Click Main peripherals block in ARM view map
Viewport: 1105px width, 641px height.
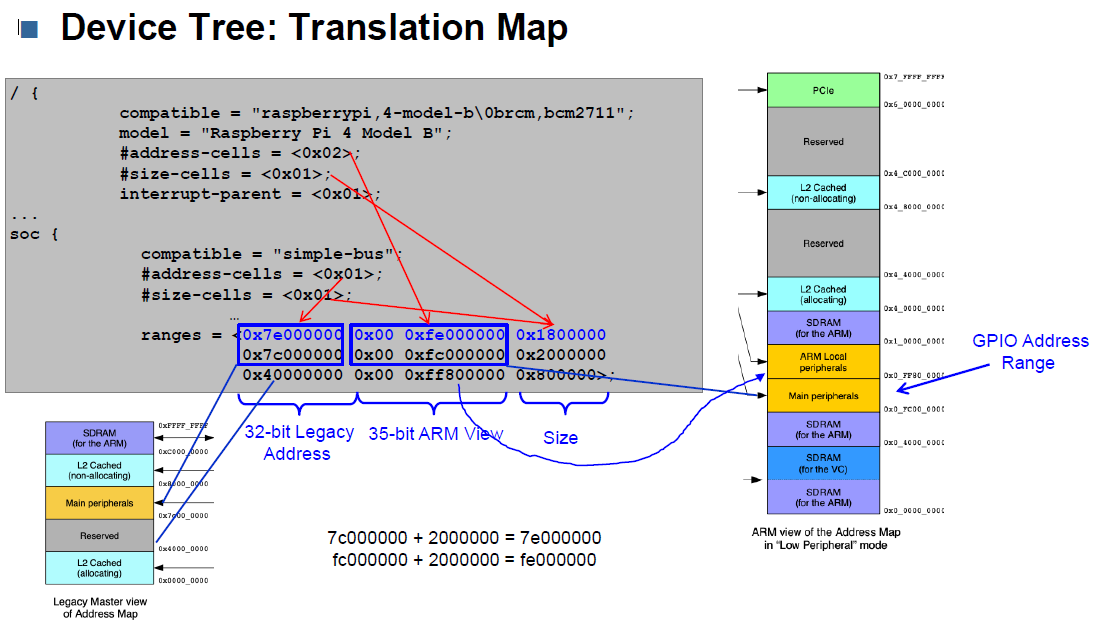tap(823, 396)
